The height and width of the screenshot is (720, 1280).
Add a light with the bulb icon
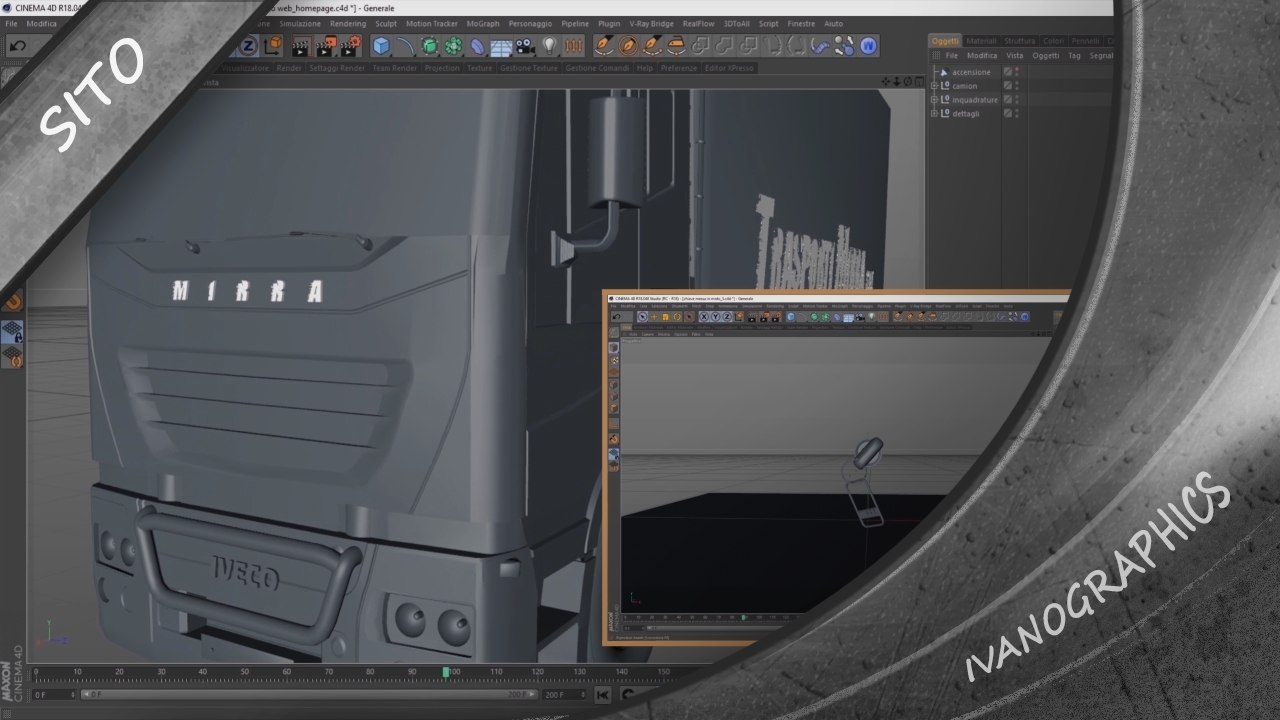click(549, 46)
